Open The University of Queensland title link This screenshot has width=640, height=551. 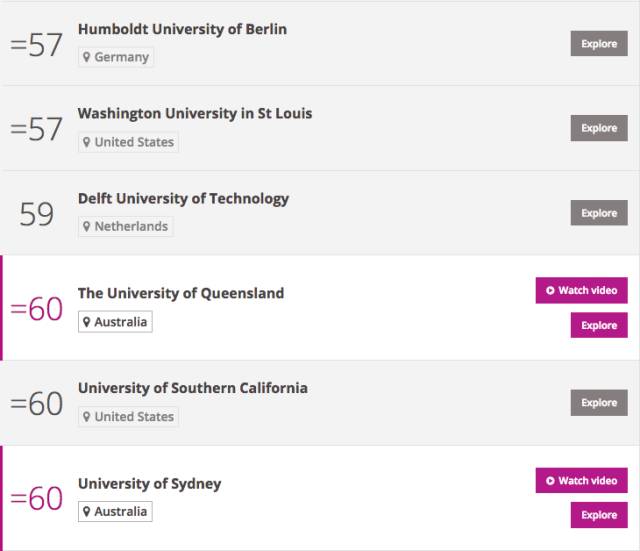[x=181, y=293]
